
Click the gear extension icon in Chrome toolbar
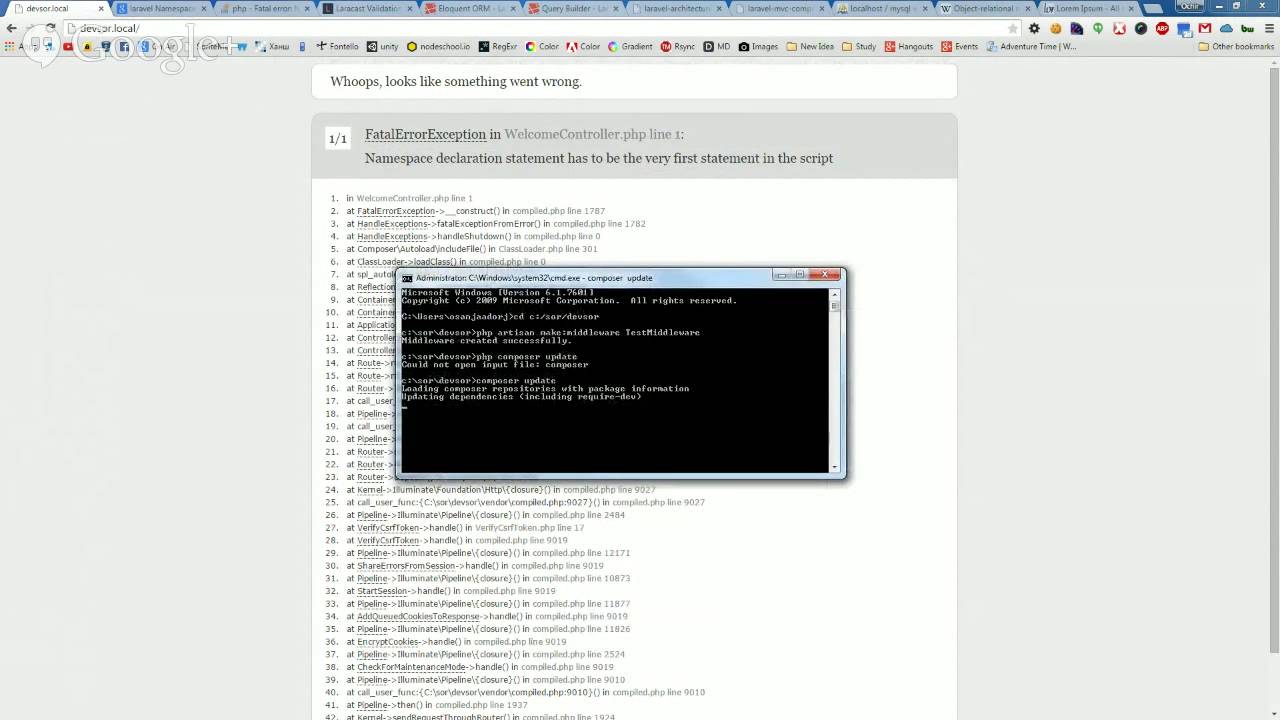coord(1034,28)
